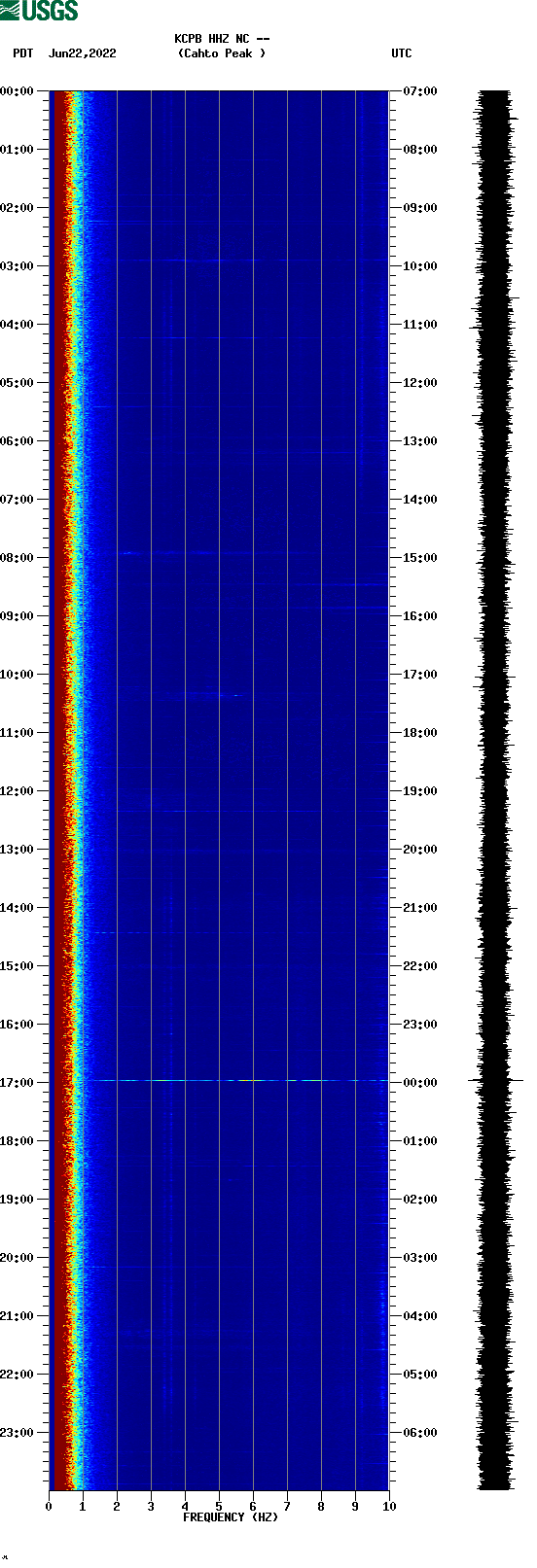The height and width of the screenshot is (1568, 537).
Task: Click the 18:00 UTC time label
Action: pyautogui.click(x=420, y=733)
